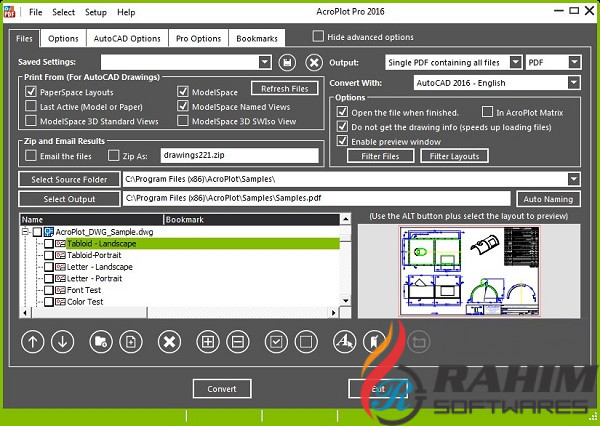The image size is (600, 426).
Task: Enable ModelSpace 3D Standard Views checkbox
Action: pyautogui.click(x=31, y=121)
